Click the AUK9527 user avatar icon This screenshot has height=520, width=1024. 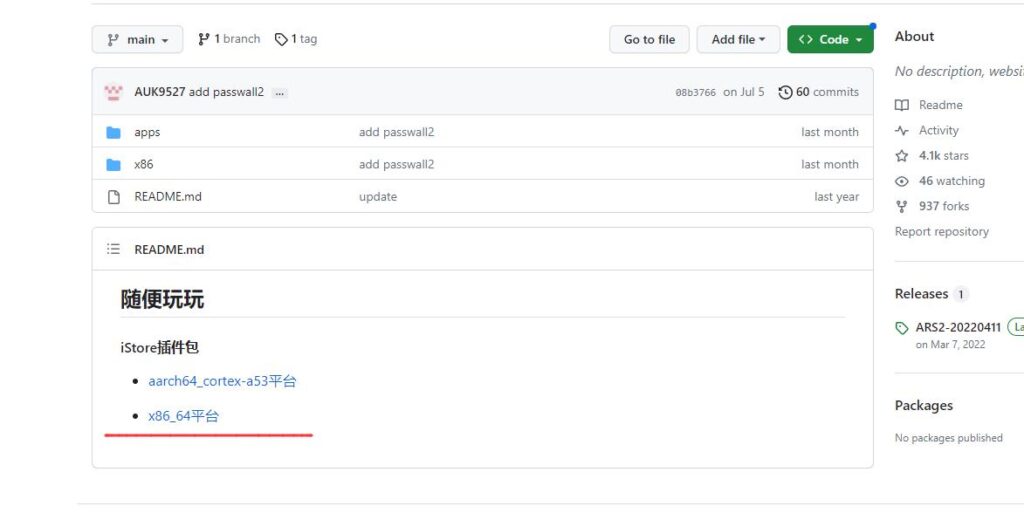point(113,92)
